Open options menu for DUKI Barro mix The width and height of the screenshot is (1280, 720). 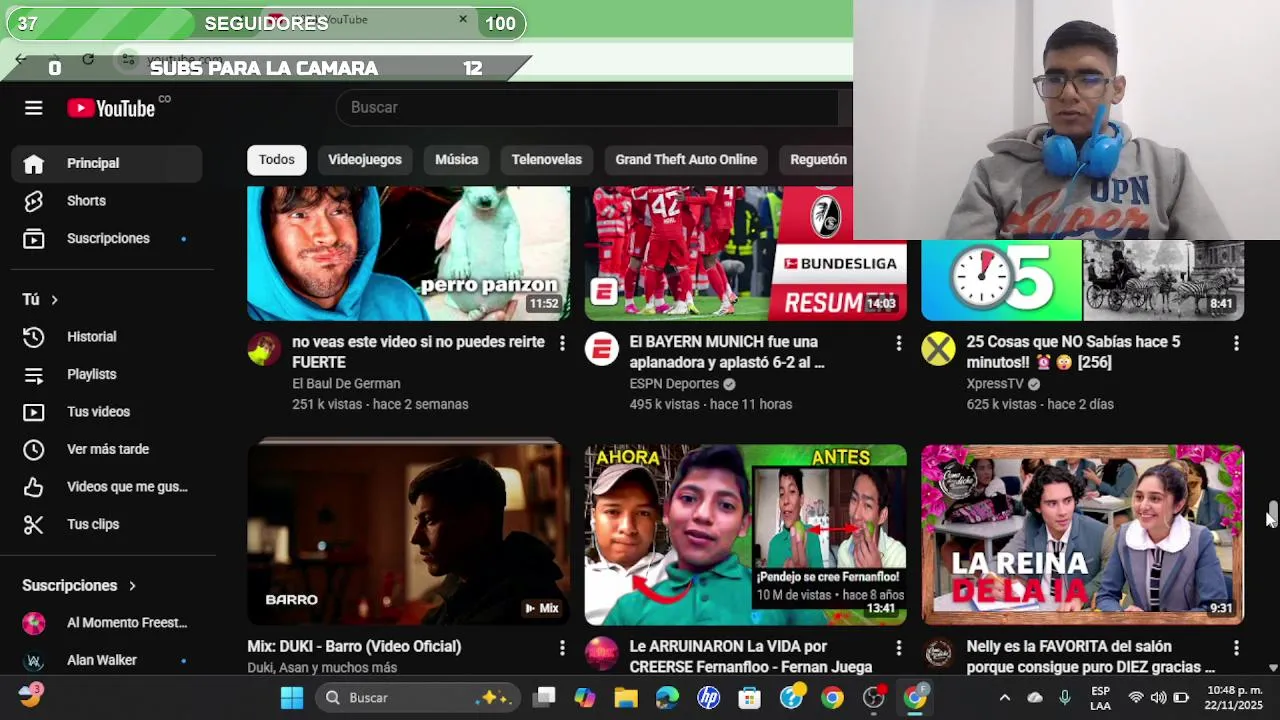pos(562,648)
